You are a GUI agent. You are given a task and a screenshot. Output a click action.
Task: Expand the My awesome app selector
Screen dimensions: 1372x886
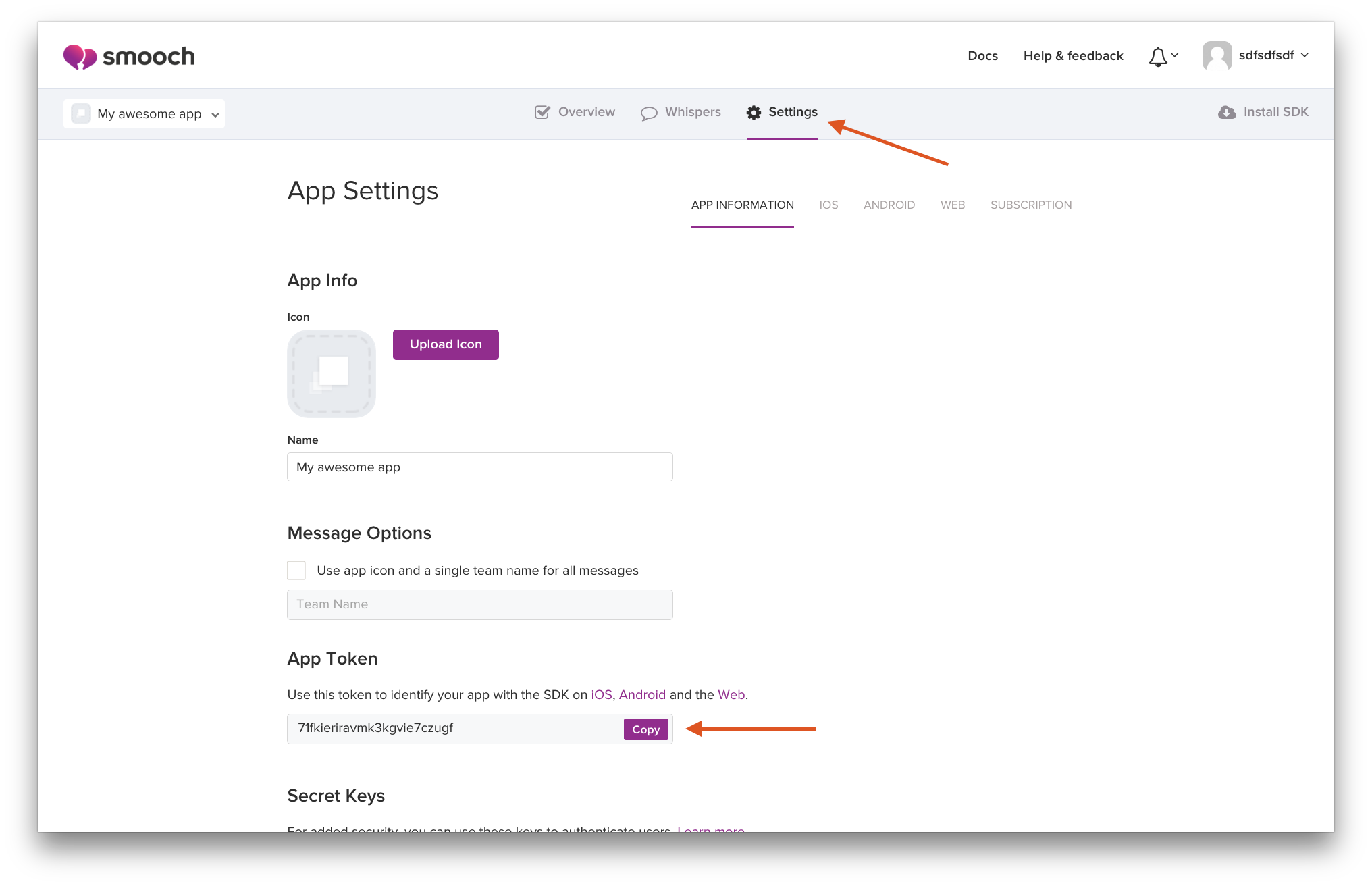pos(215,114)
